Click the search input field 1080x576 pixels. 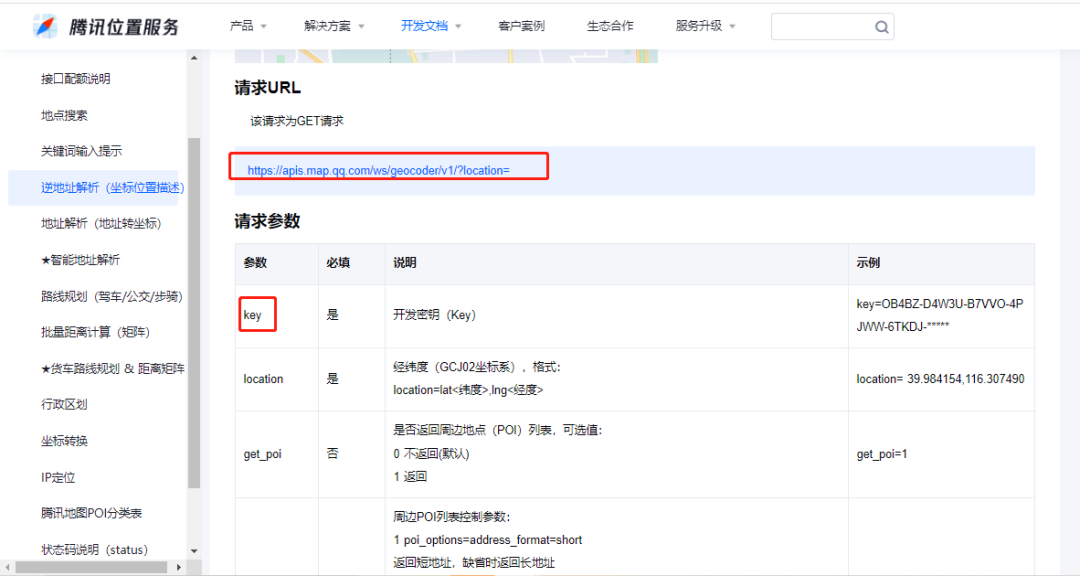click(820, 26)
